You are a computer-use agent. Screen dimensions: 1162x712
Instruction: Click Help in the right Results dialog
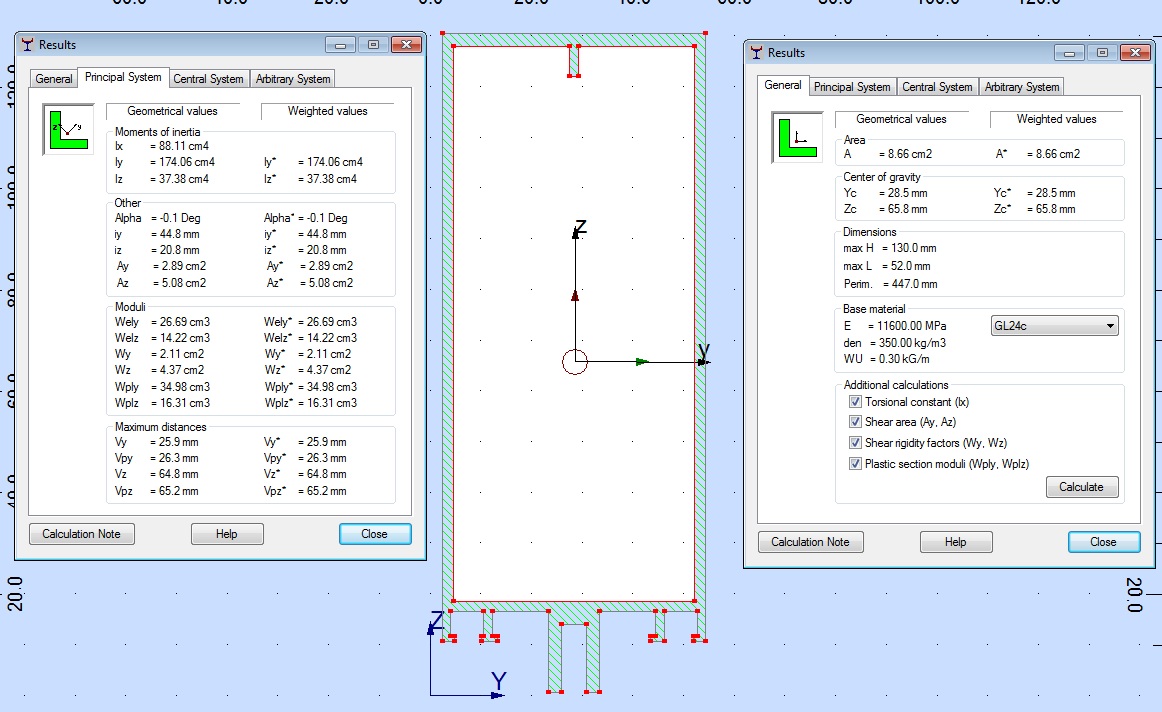955,541
